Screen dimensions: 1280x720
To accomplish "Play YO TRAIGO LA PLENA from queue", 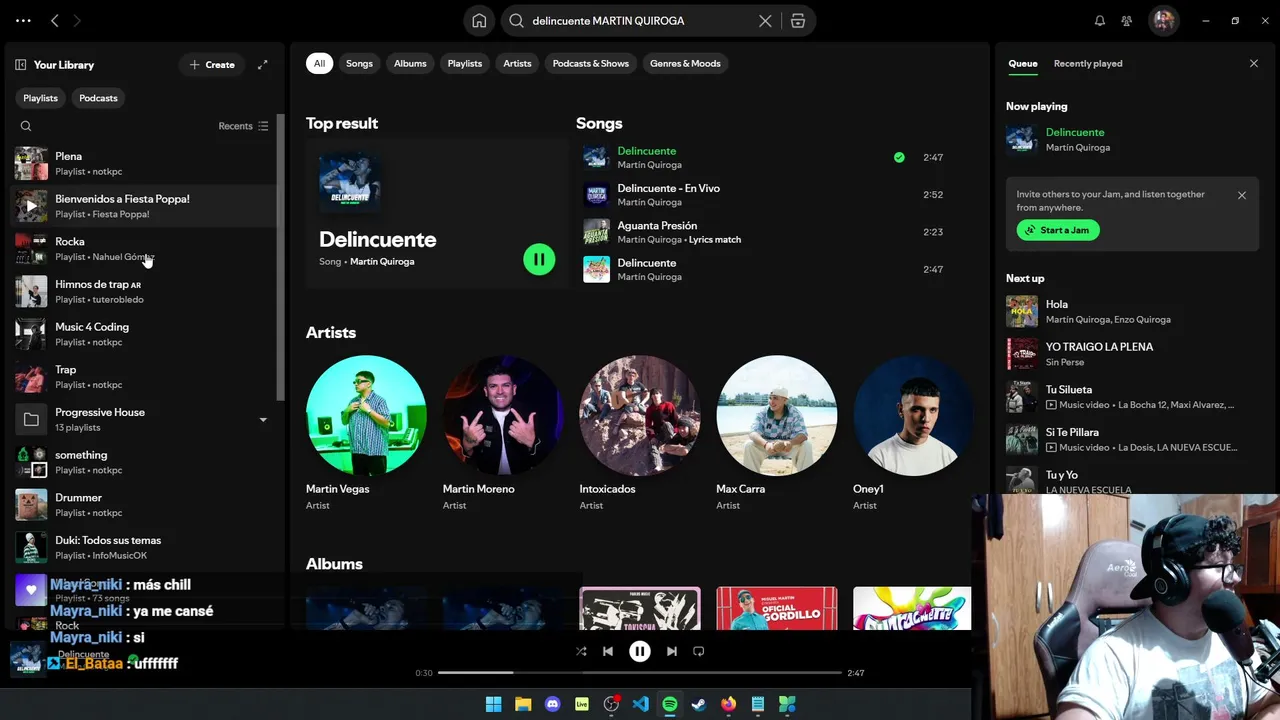I will click(x=1130, y=354).
